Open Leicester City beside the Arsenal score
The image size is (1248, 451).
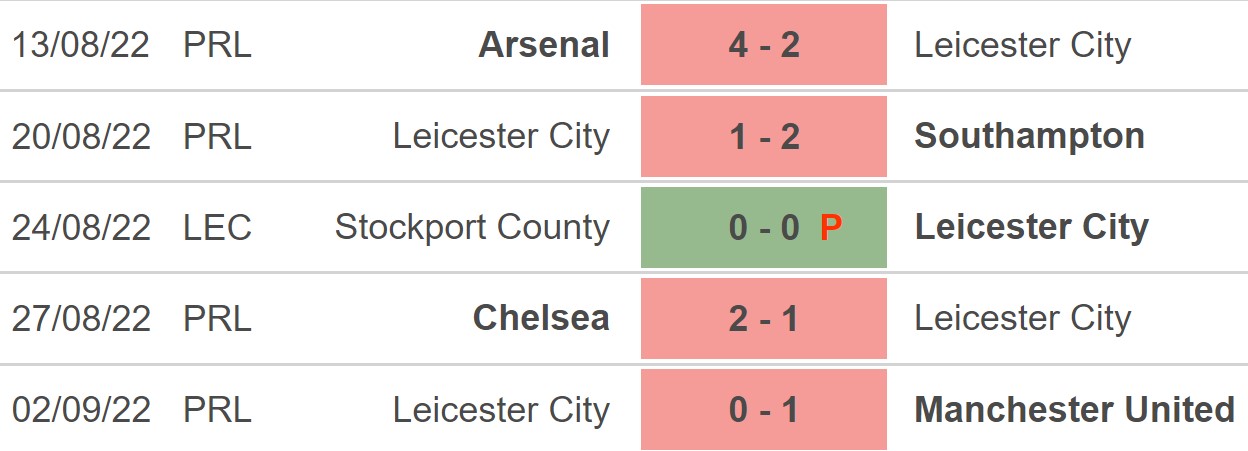(x=1022, y=45)
